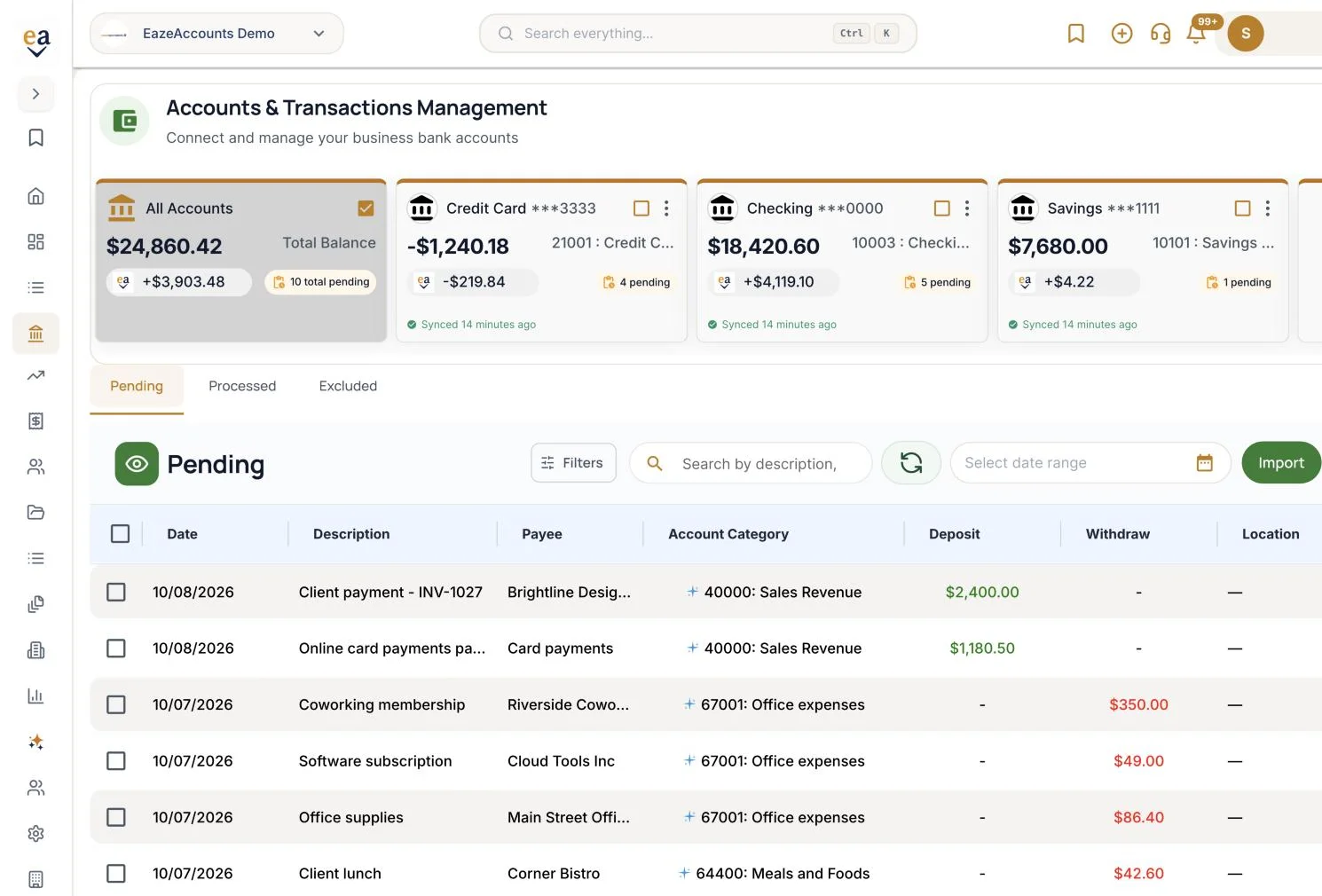
Task: Open Credit Card ***3333 more options menu
Action: (x=666, y=208)
